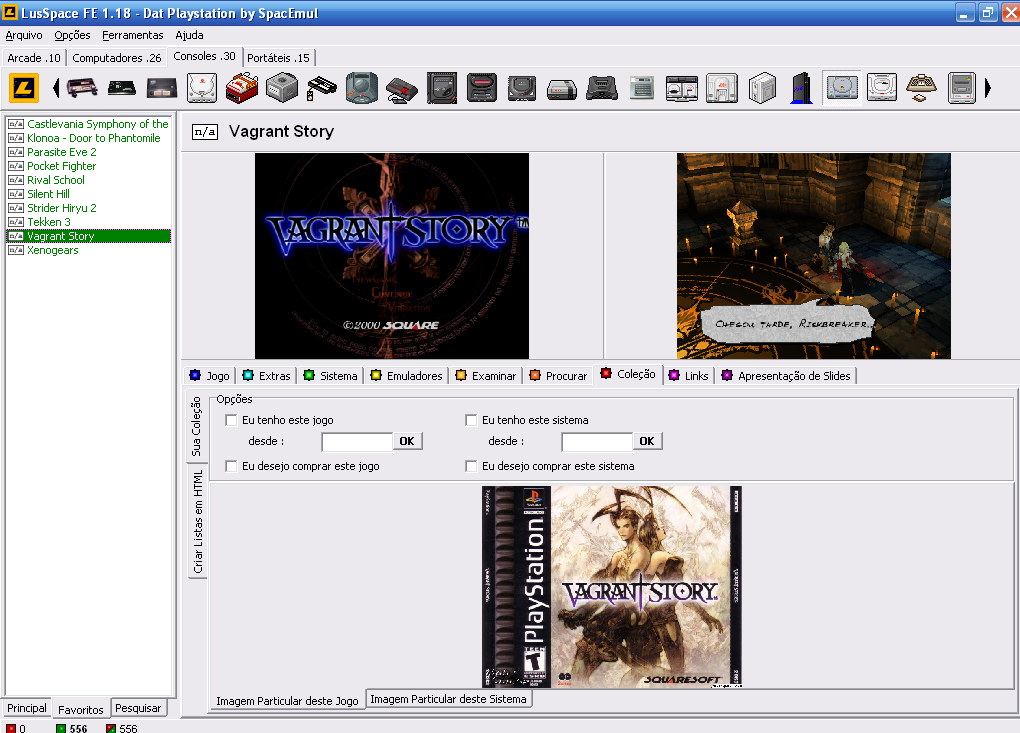Switch to the Computadores .26 tab

[x=116, y=58]
